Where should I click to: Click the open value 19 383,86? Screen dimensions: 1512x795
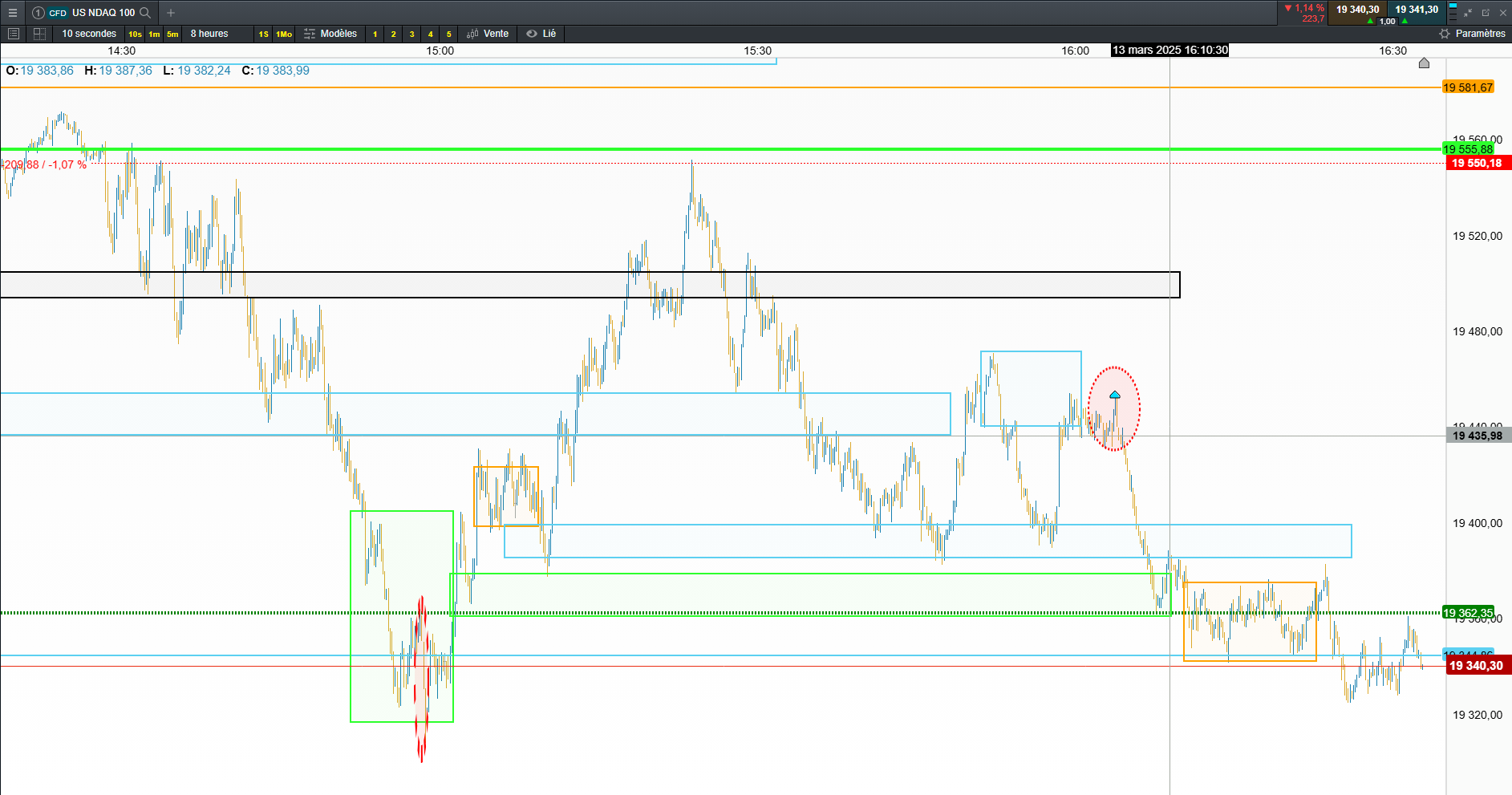47,71
